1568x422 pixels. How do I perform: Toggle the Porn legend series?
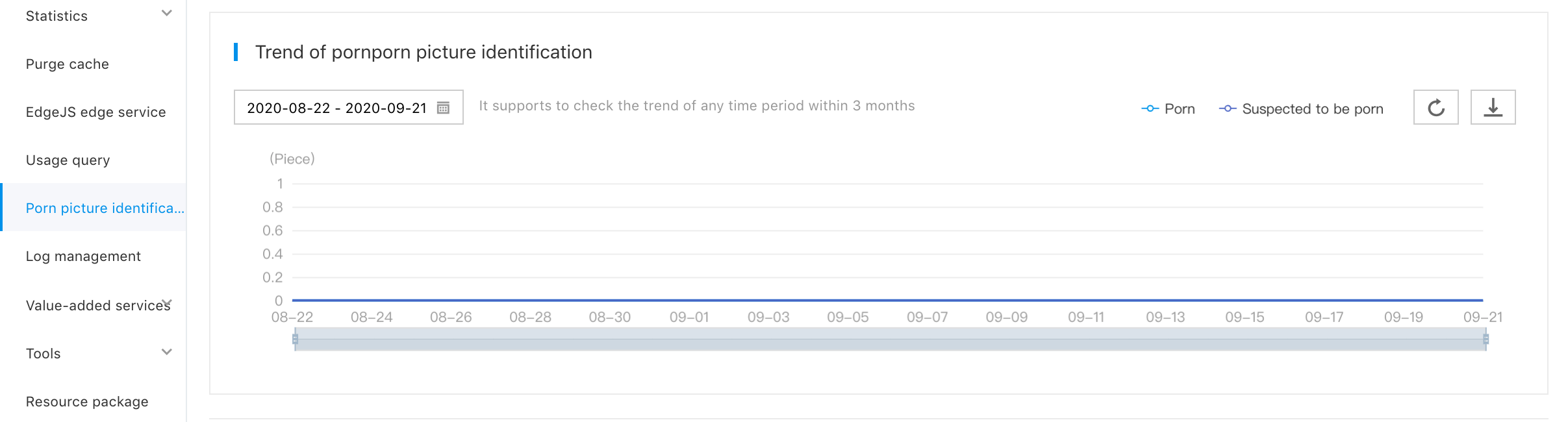[1168, 109]
